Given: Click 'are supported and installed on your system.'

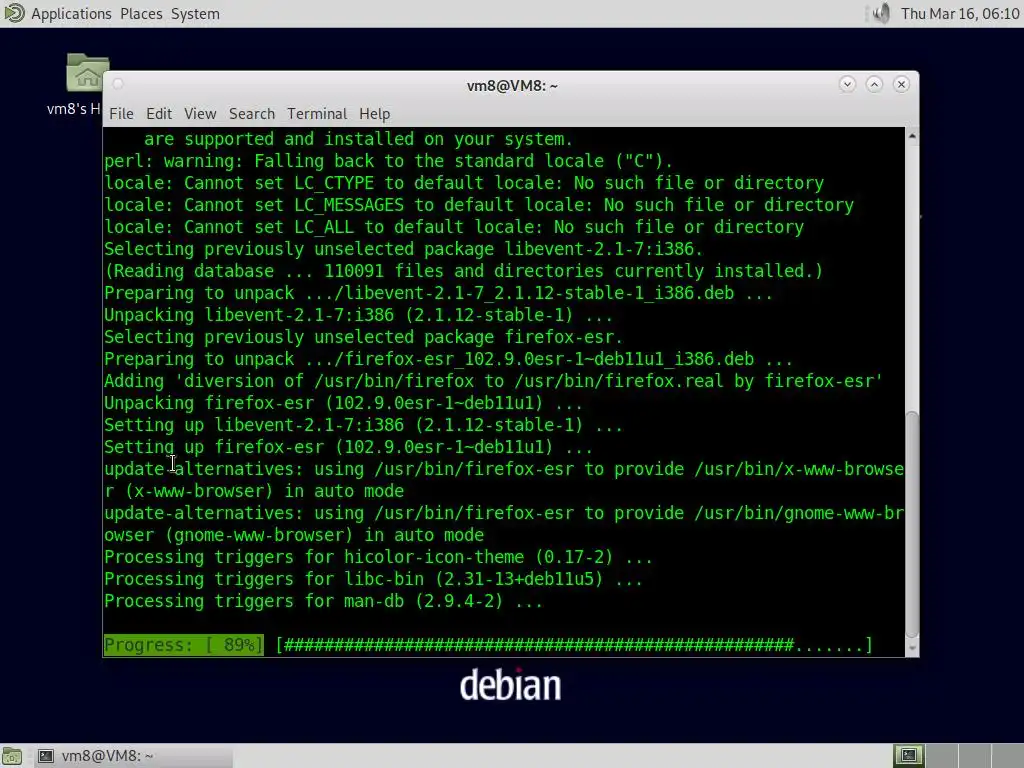Looking at the screenshot, I should coord(359,139).
